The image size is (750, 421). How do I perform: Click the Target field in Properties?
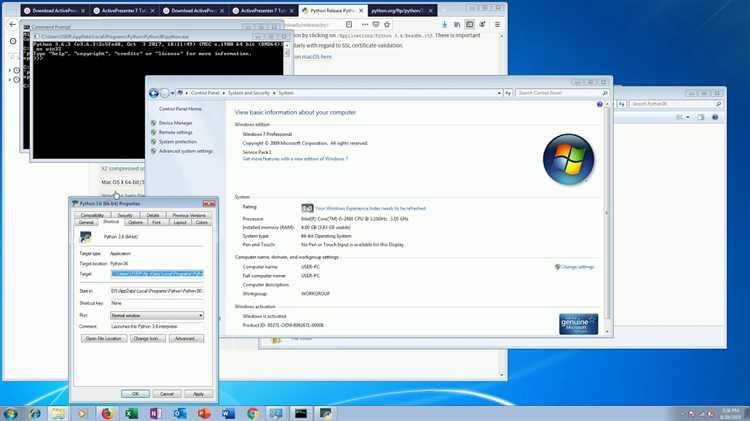pos(157,274)
